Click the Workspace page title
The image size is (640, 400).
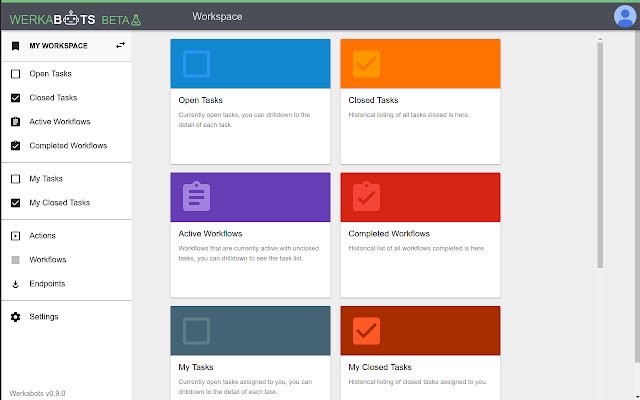217,17
